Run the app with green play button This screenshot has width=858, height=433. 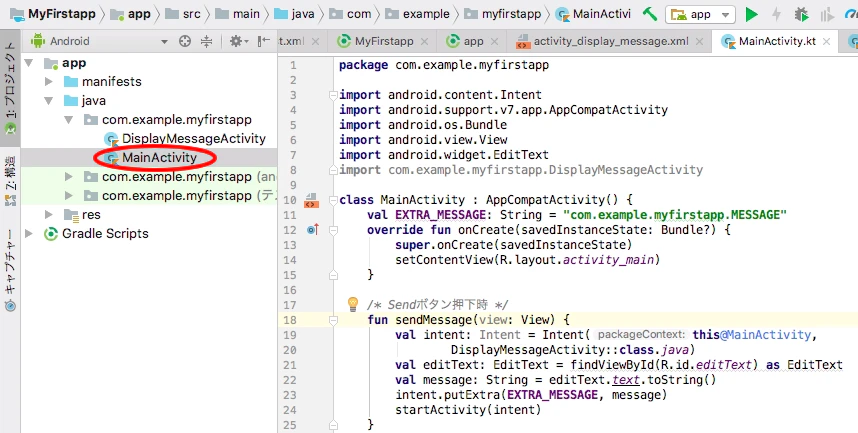pos(752,15)
